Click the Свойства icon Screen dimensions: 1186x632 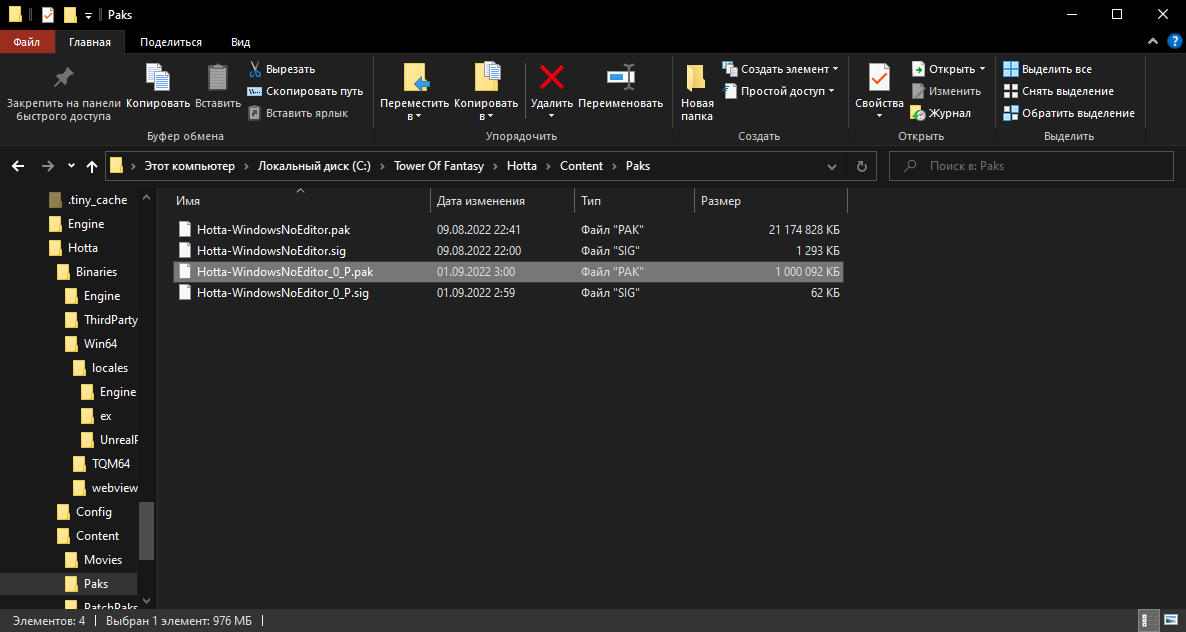pos(879,78)
